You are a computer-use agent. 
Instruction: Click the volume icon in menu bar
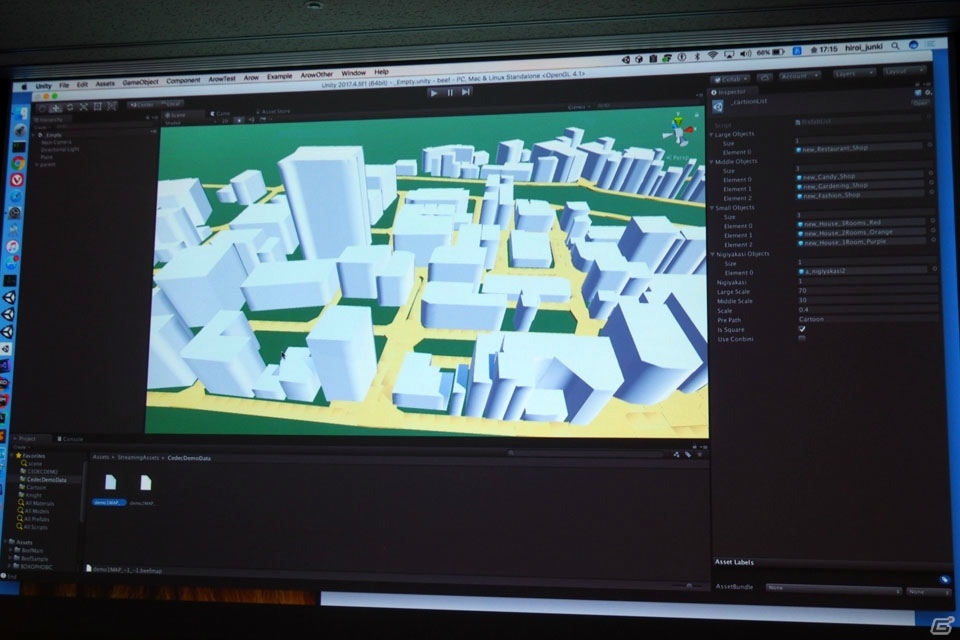pos(745,54)
